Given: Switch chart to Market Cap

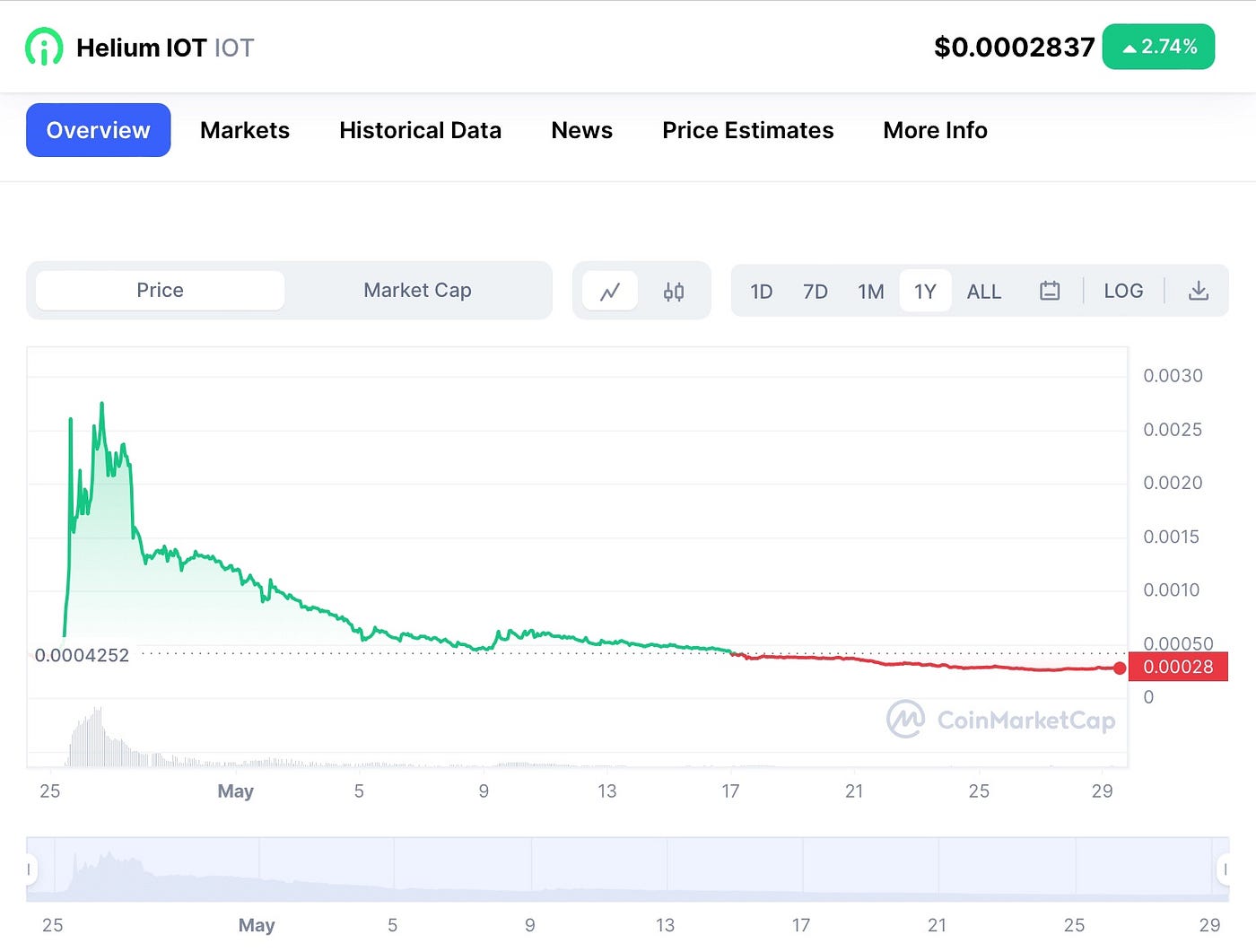Looking at the screenshot, I should click(x=417, y=291).
